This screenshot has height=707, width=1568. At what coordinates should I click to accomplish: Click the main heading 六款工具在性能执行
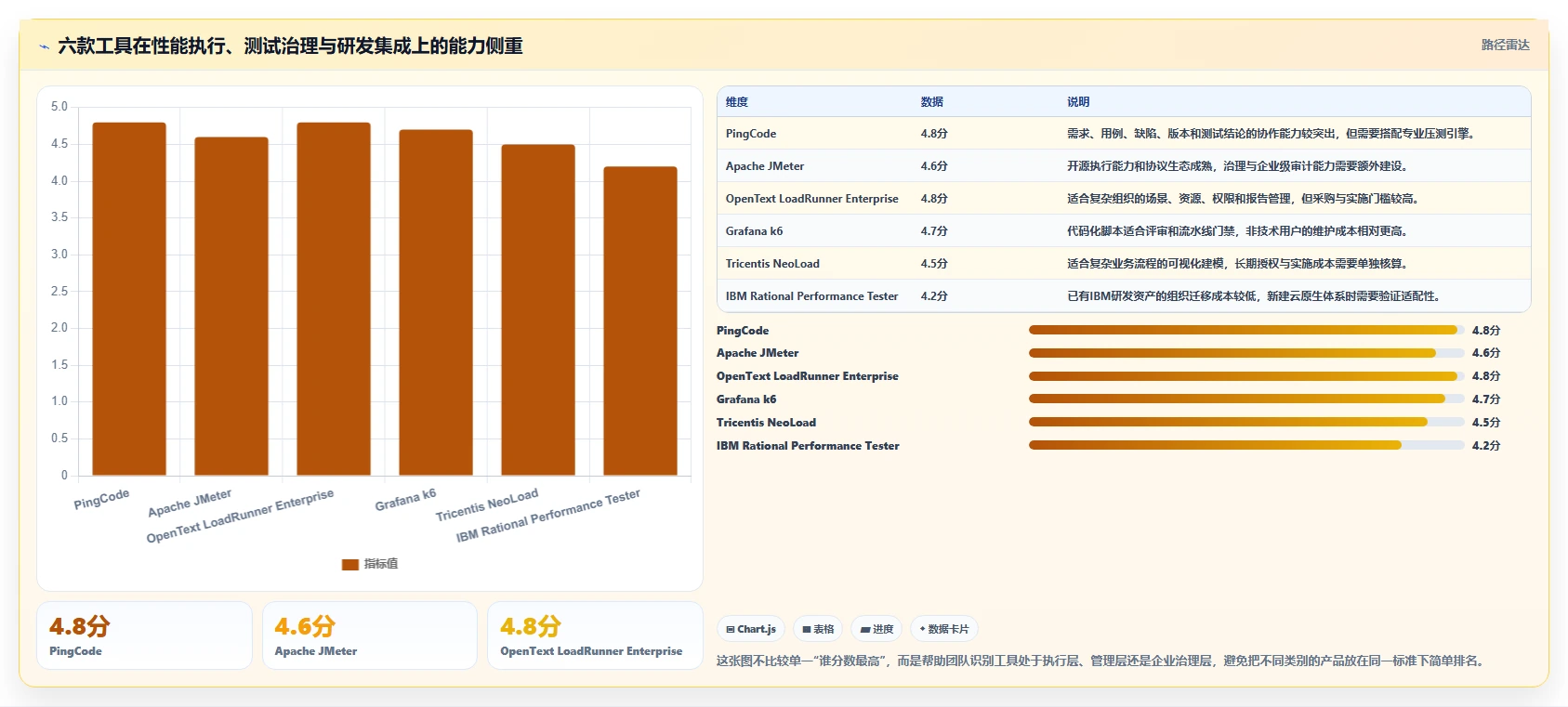(x=290, y=46)
